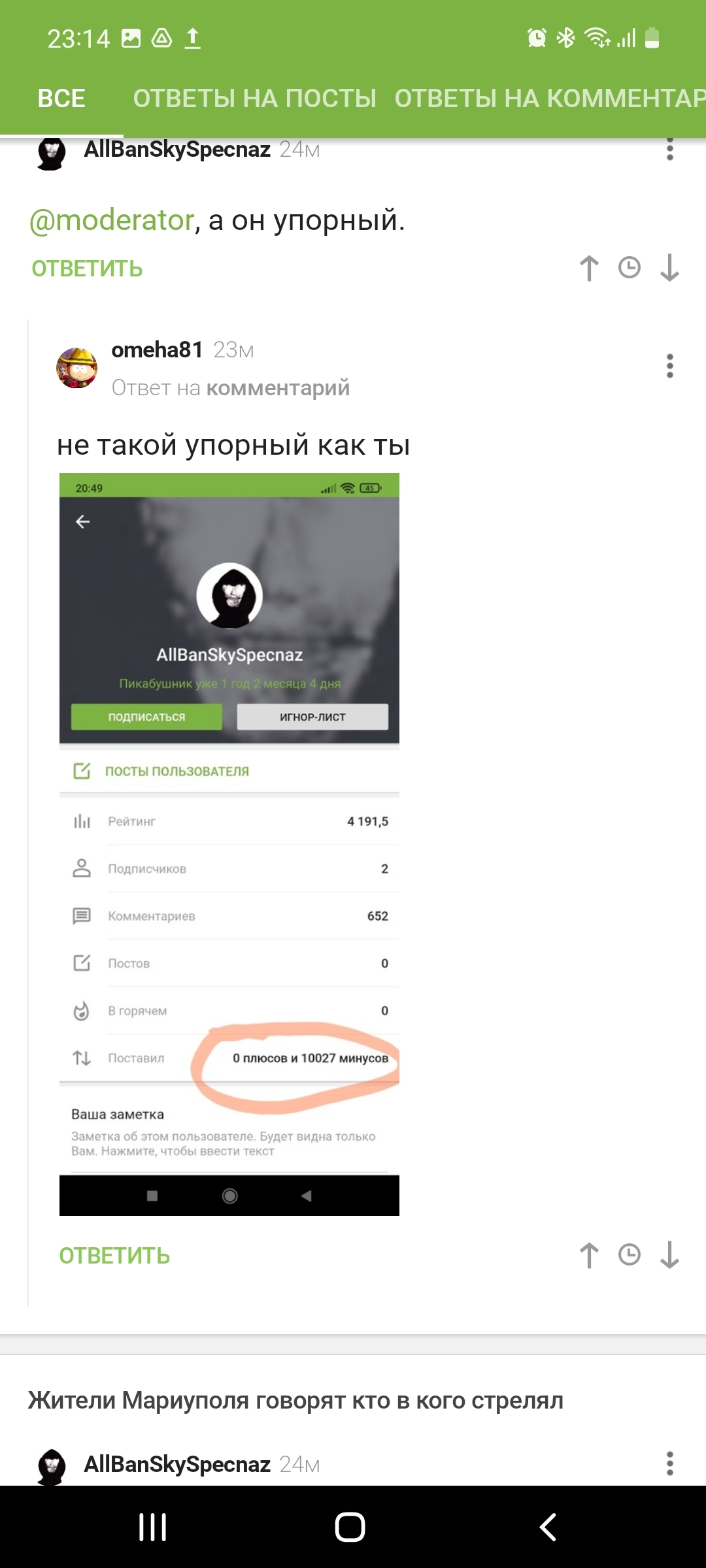The image size is (706, 1568).
Task: Tap Android back navigation button
Action: coord(548,1527)
